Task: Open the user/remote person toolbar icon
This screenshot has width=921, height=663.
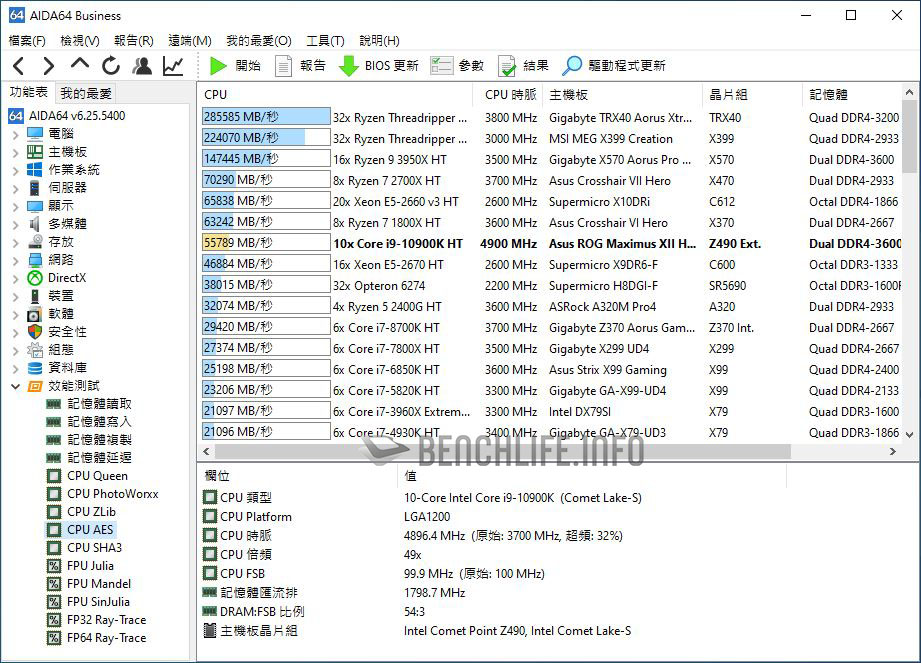Action: point(142,66)
